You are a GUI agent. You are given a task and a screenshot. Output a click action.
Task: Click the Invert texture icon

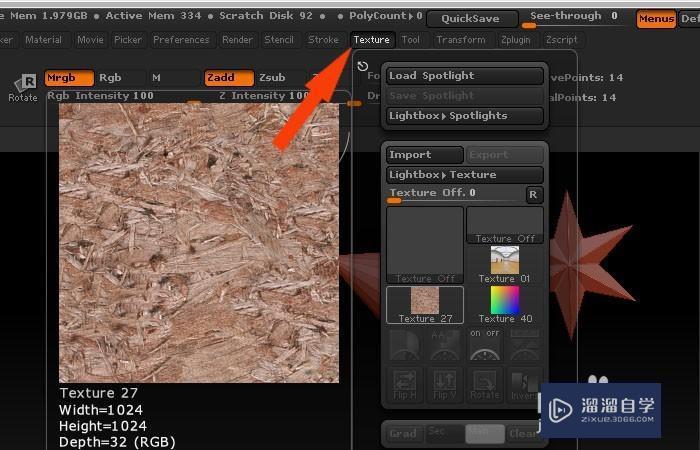[x=524, y=384]
